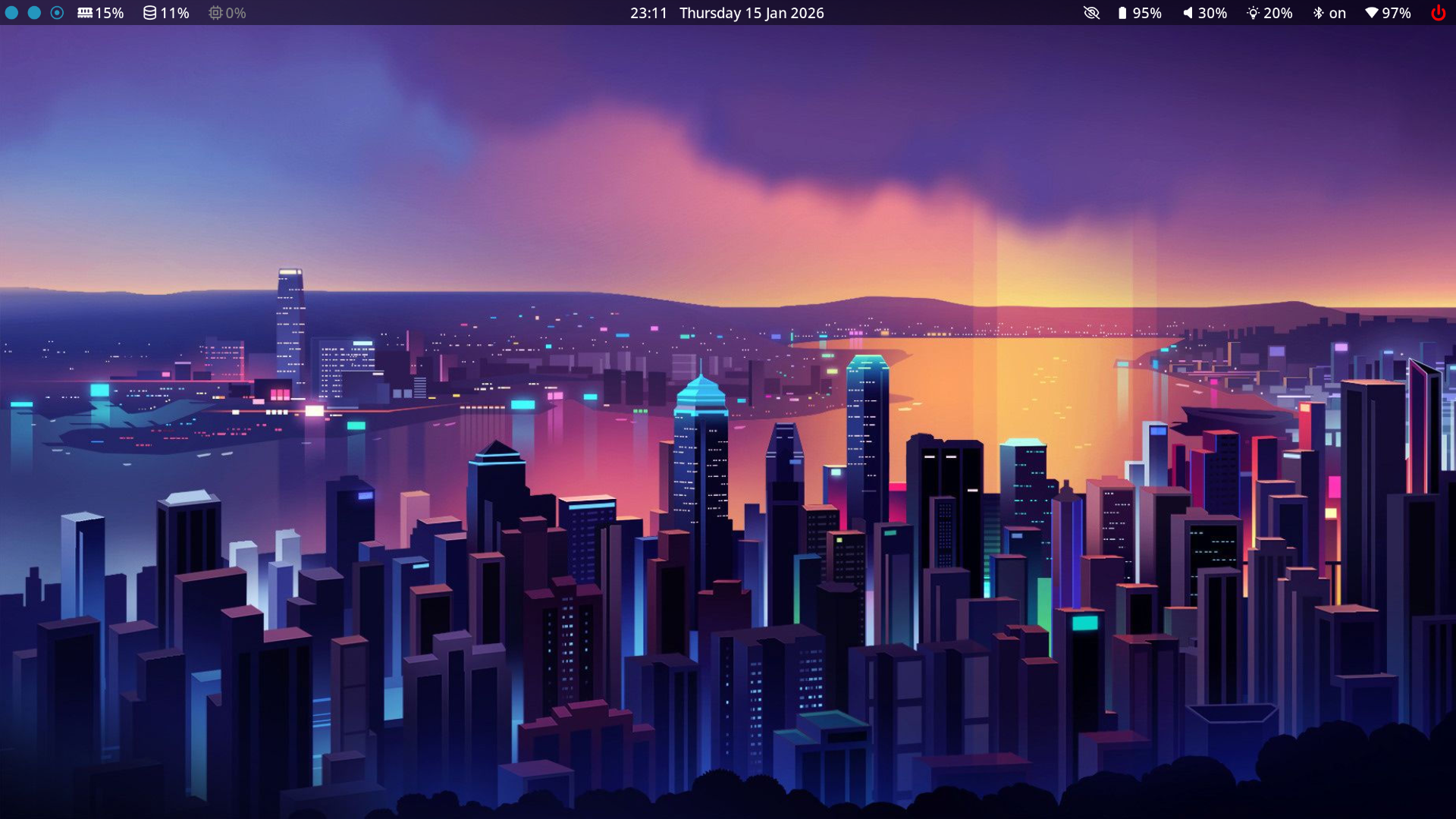Screen dimensions: 1456x819
Task: Select the active ringed workspace indicator
Action: pos(57,13)
